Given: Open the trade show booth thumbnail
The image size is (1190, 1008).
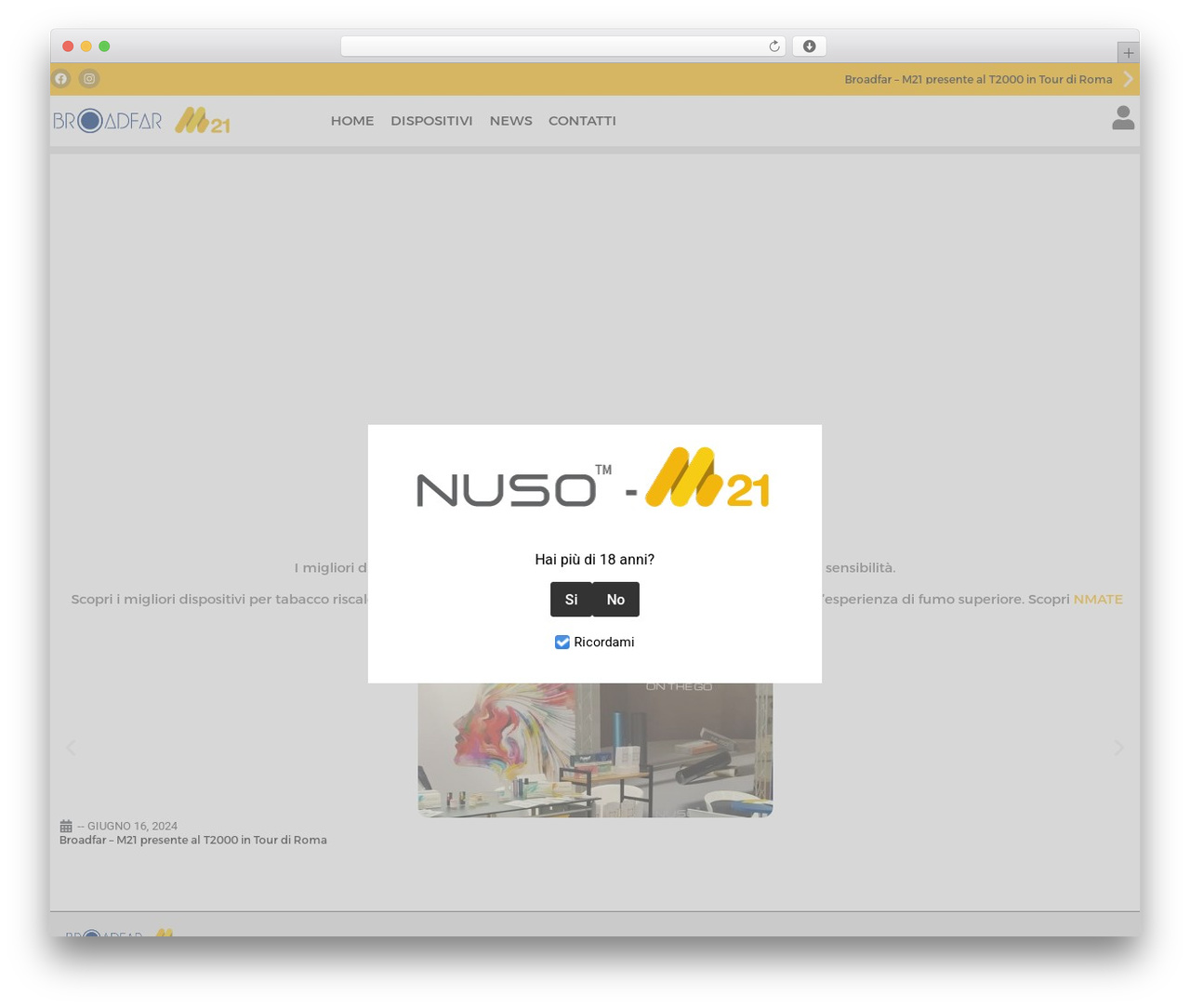Looking at the screenshot, I should pos(595,750).
